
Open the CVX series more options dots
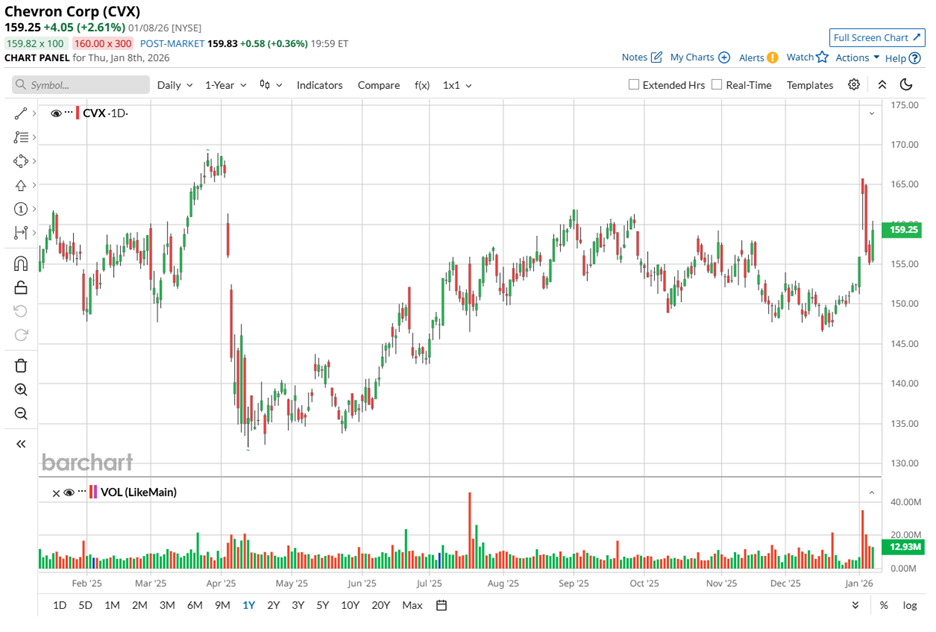click(x=69, y=112)
